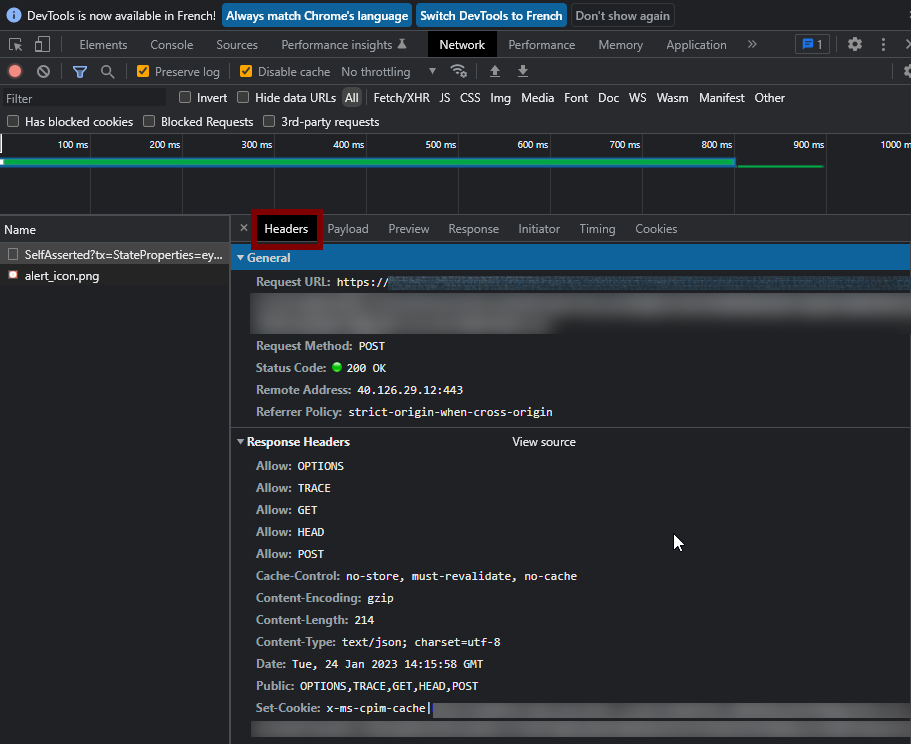This screenshot has width=911, height=744.
Task: Open the No throttling dropdown
Action: tap(388, 71)
